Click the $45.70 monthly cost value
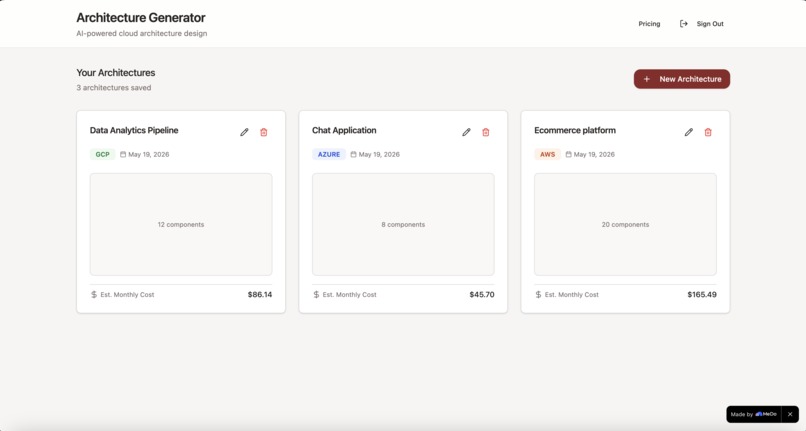 point(482,295)
